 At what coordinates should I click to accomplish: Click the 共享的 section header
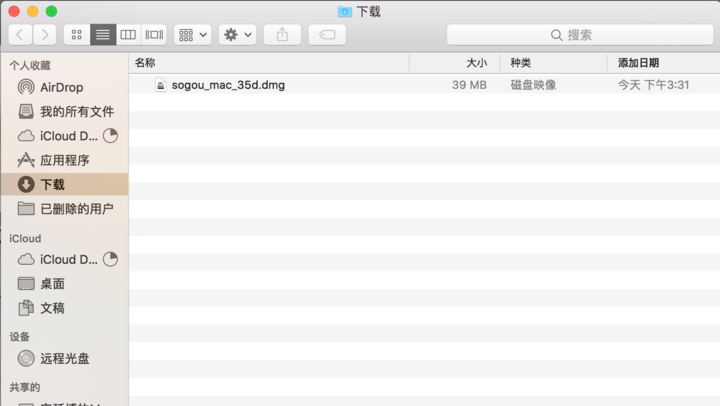point(25,387)
